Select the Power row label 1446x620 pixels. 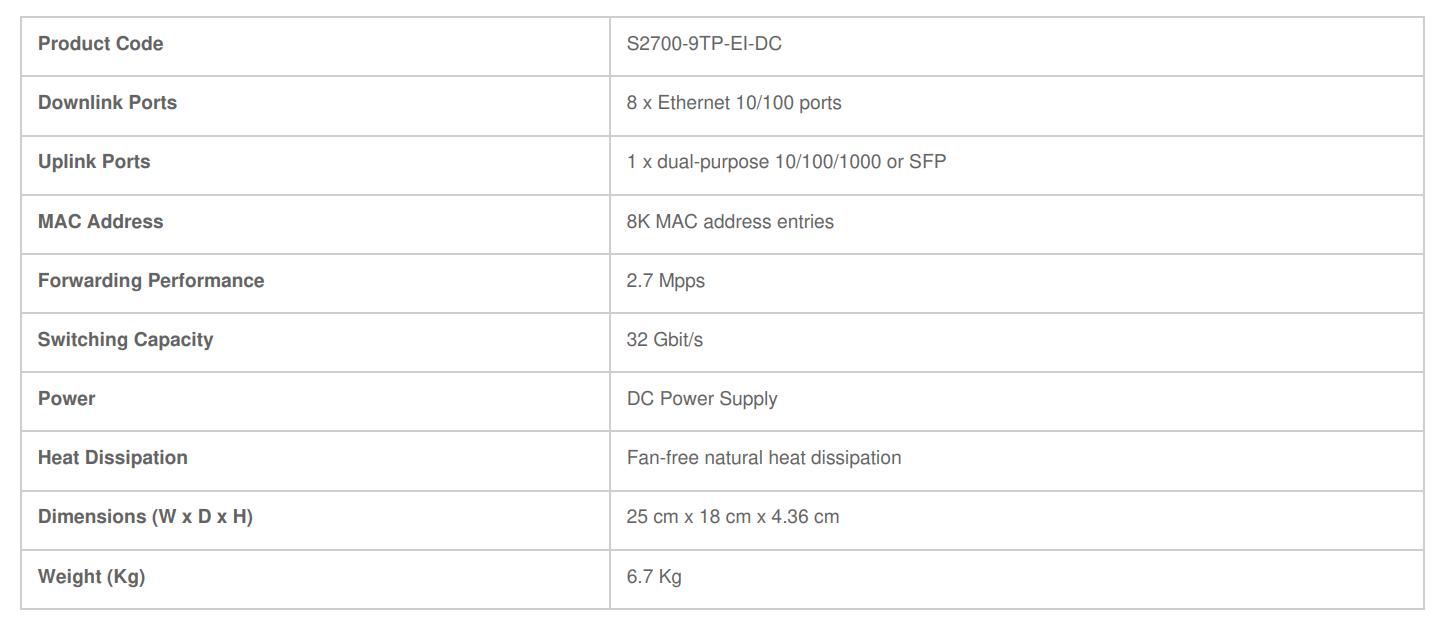click(x=66, y=399)
